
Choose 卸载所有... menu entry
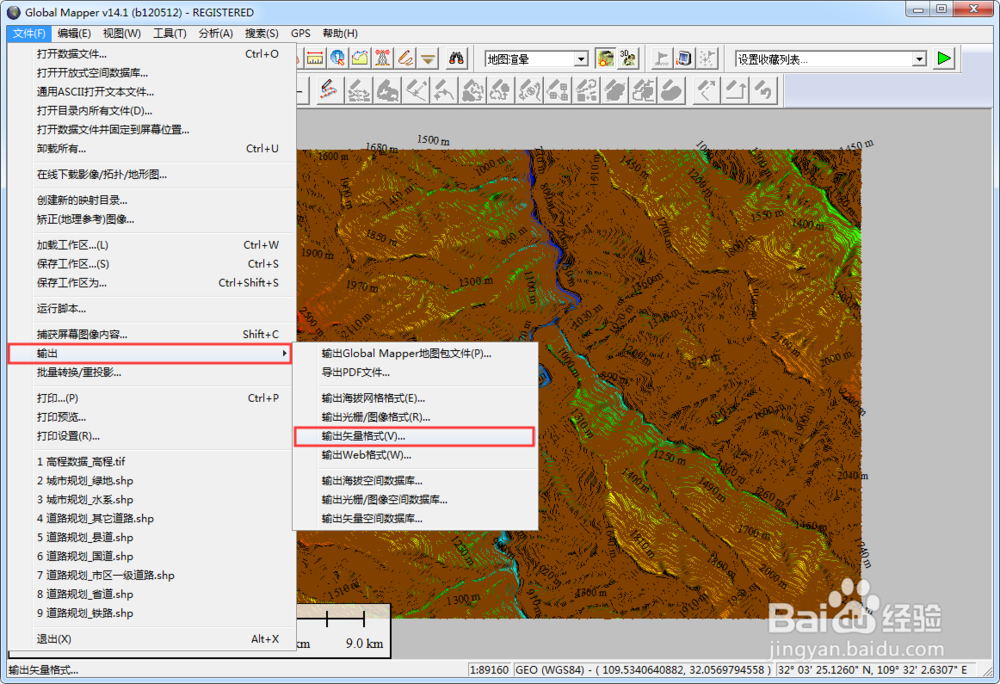click(152, 149)
